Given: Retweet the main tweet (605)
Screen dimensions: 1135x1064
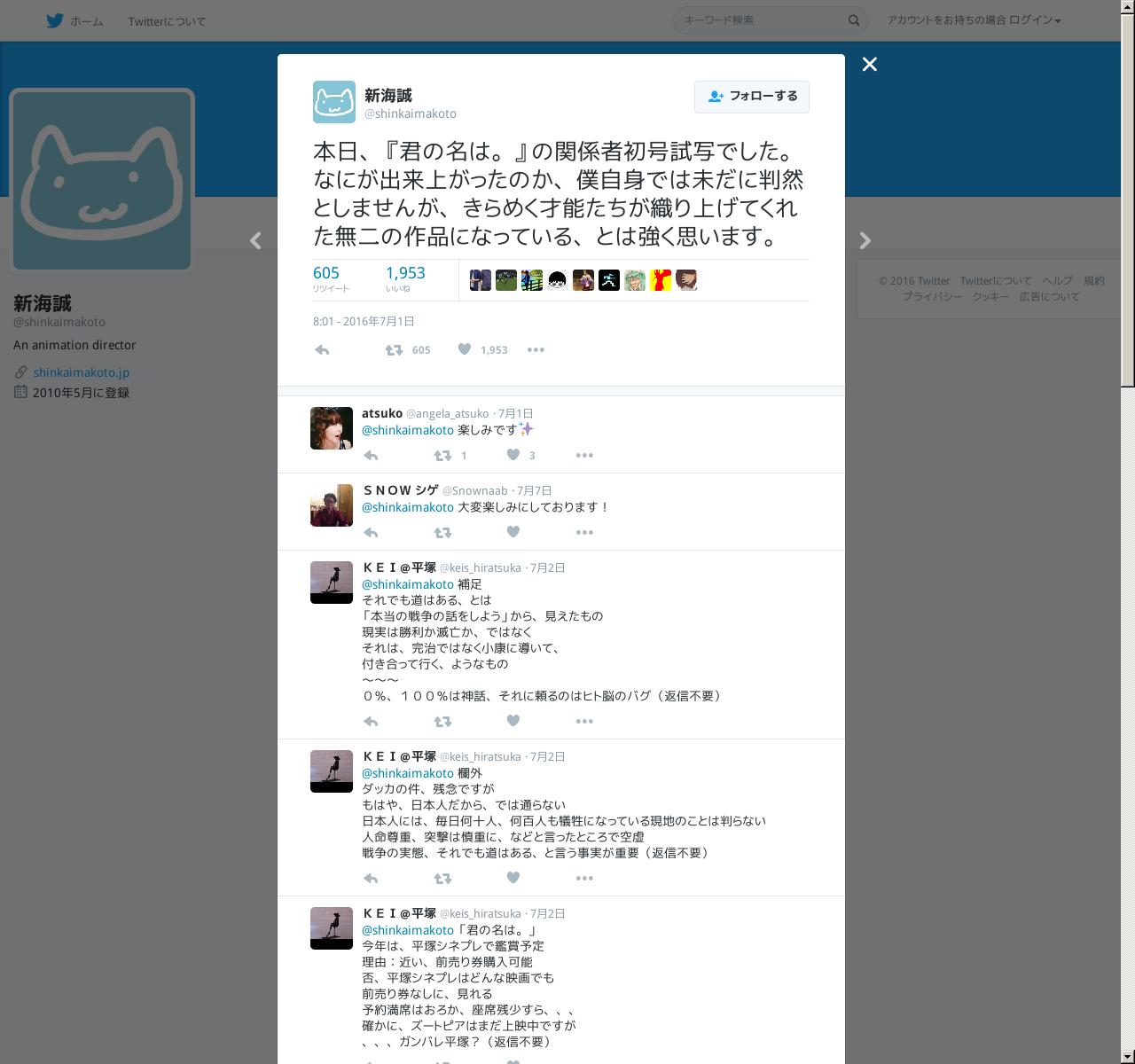Looking at the screenshot, I should [x=407, y=350].
